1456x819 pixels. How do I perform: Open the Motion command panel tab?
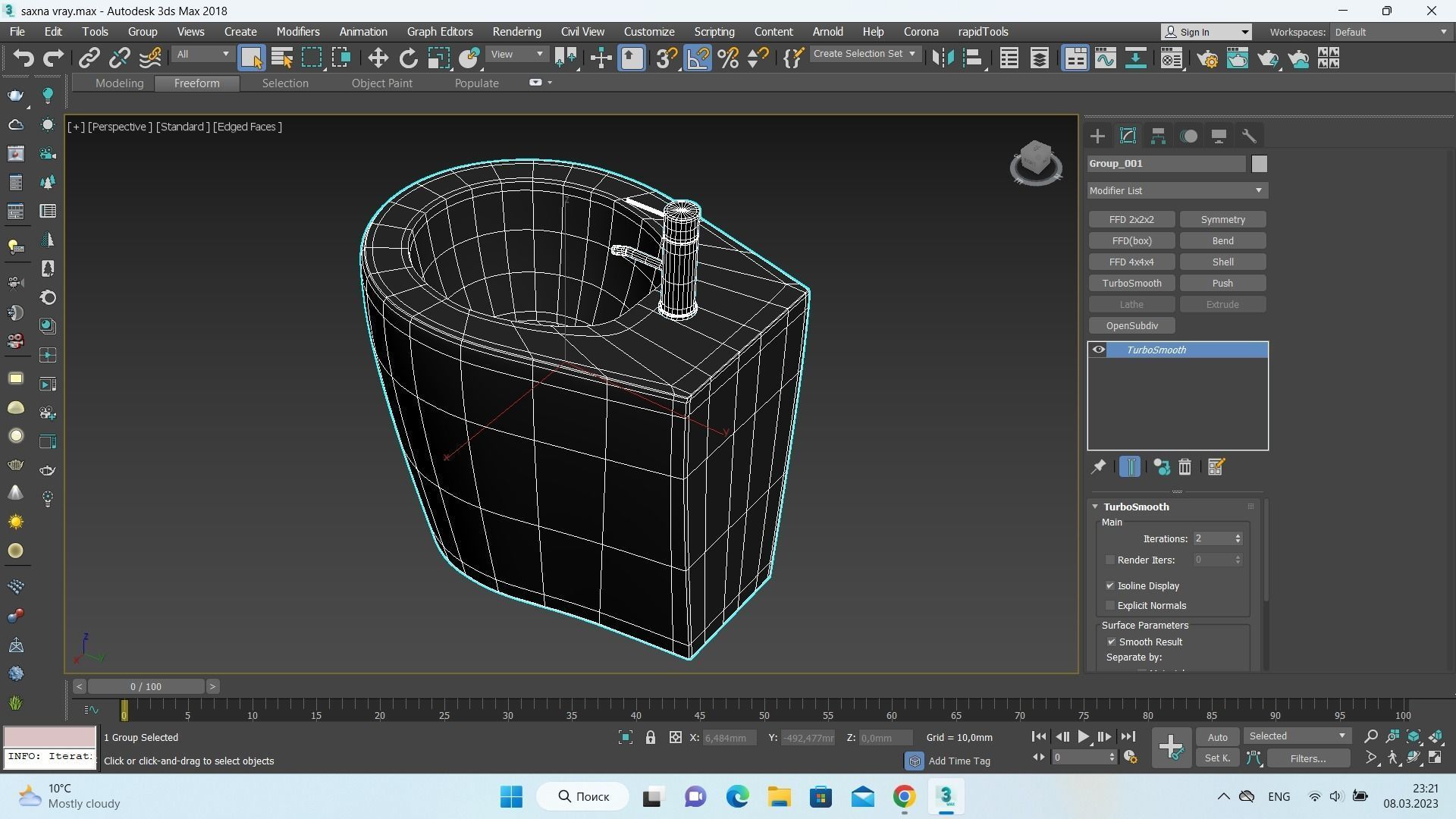click(1189, 136)
